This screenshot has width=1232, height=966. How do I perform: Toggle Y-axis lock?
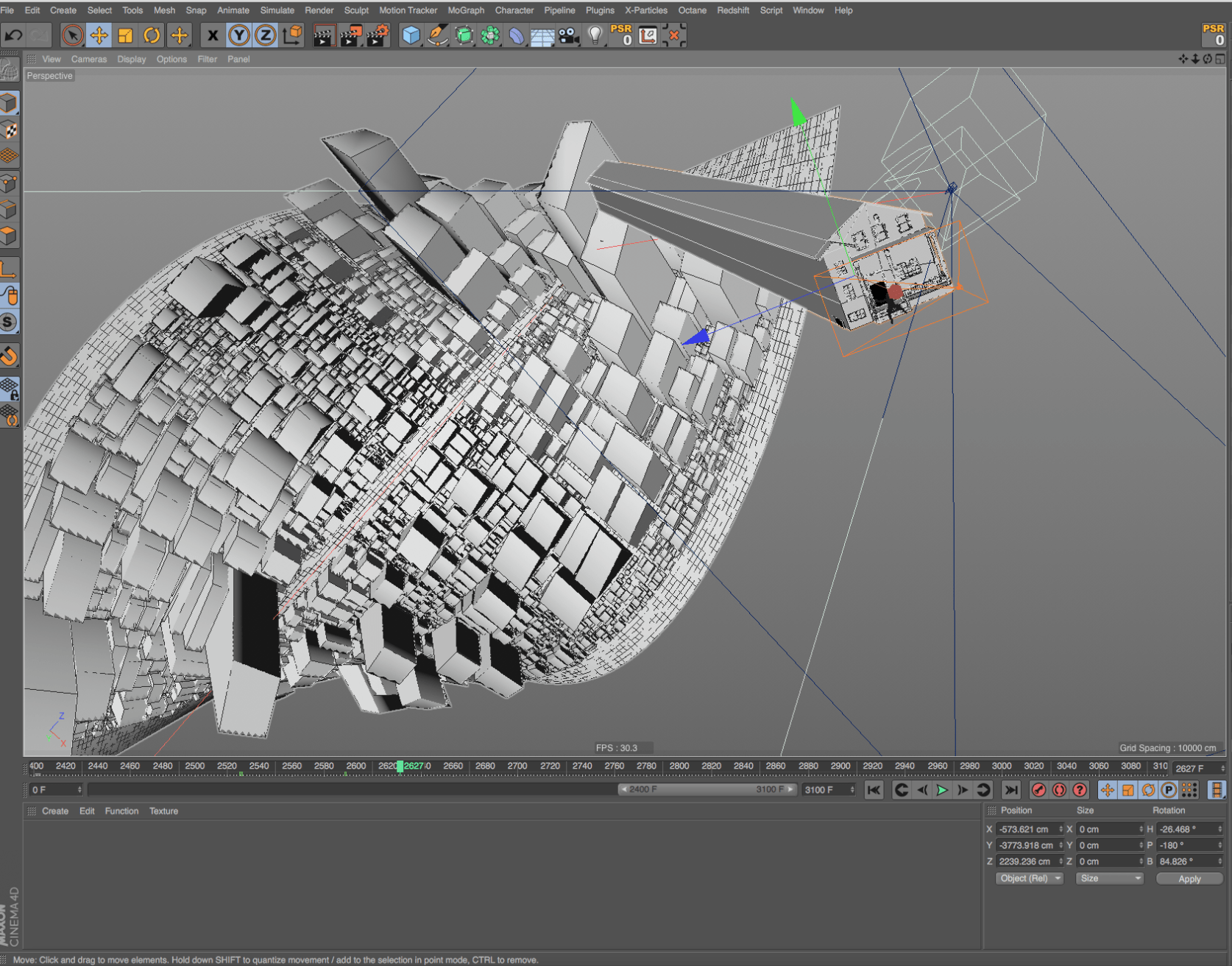[x=238, y=35]
